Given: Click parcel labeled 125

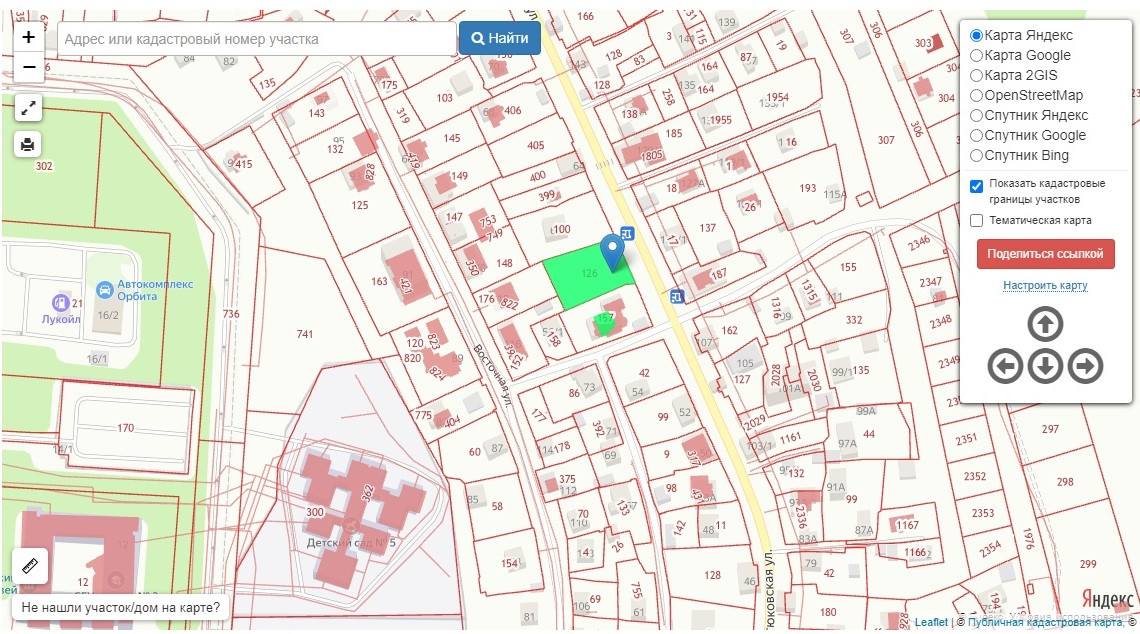Looking at the screenshot, I should (360, 205).
